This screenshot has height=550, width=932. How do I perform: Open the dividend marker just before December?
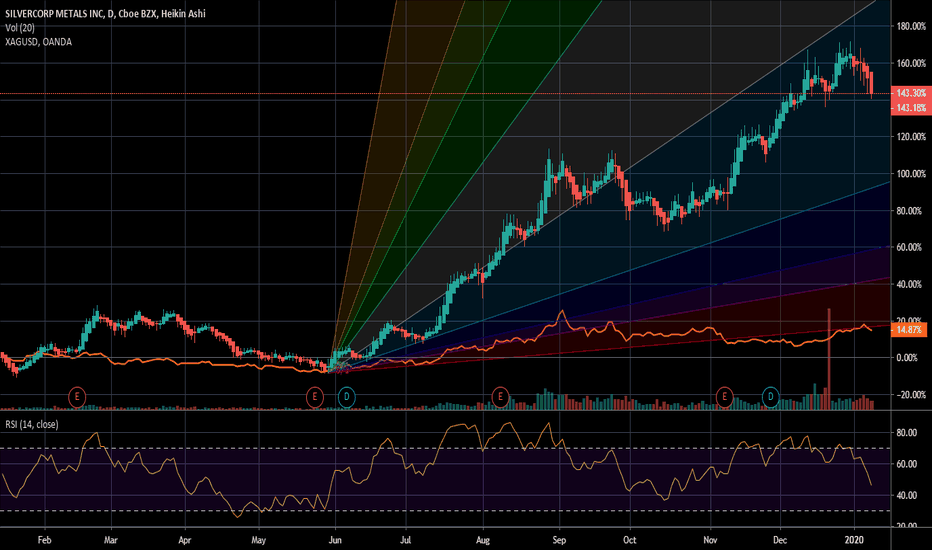click(x=770, y=397)
